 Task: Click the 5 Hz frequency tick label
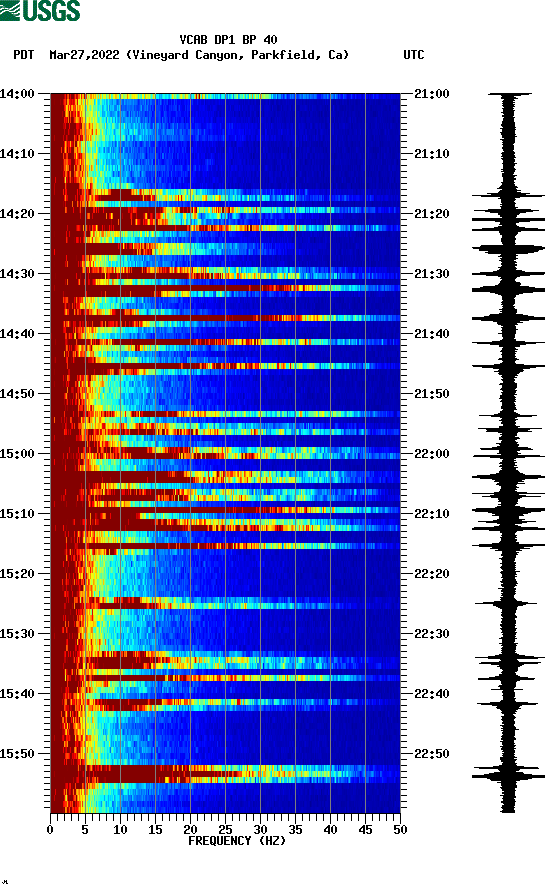[x=85, y=830]
